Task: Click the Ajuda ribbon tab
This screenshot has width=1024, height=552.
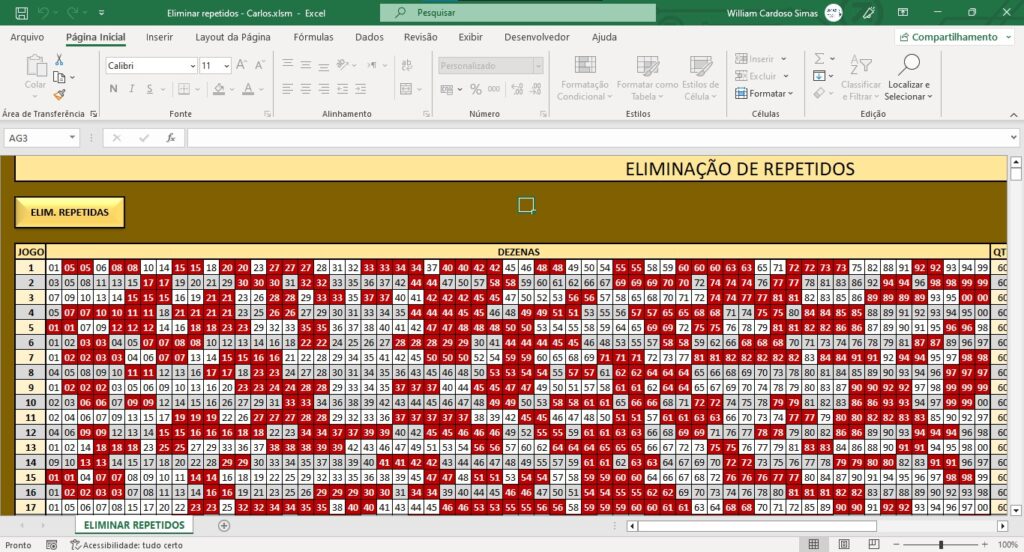Action: tap(604, 37)
